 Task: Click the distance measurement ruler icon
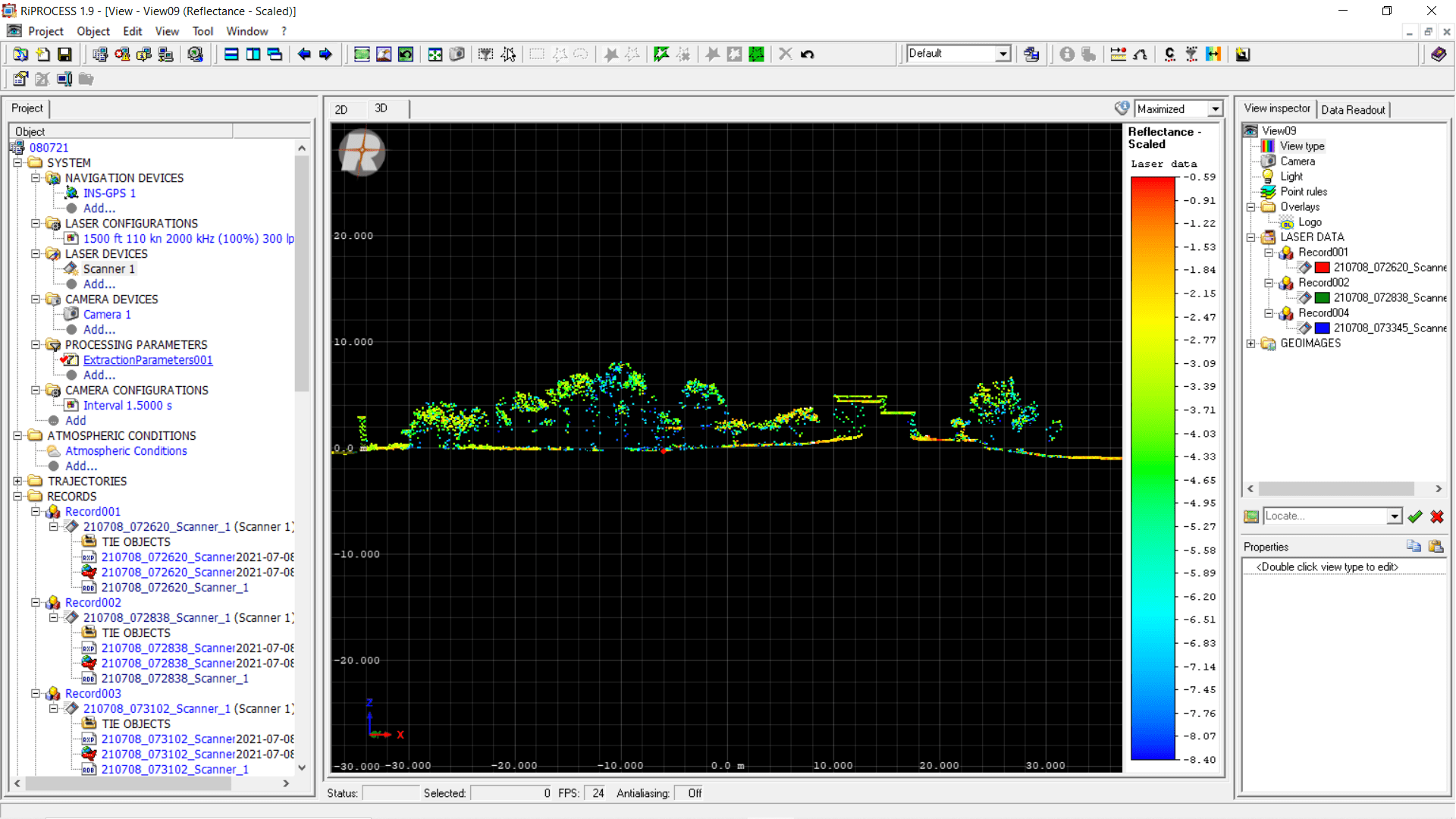tap(1118, 54)
